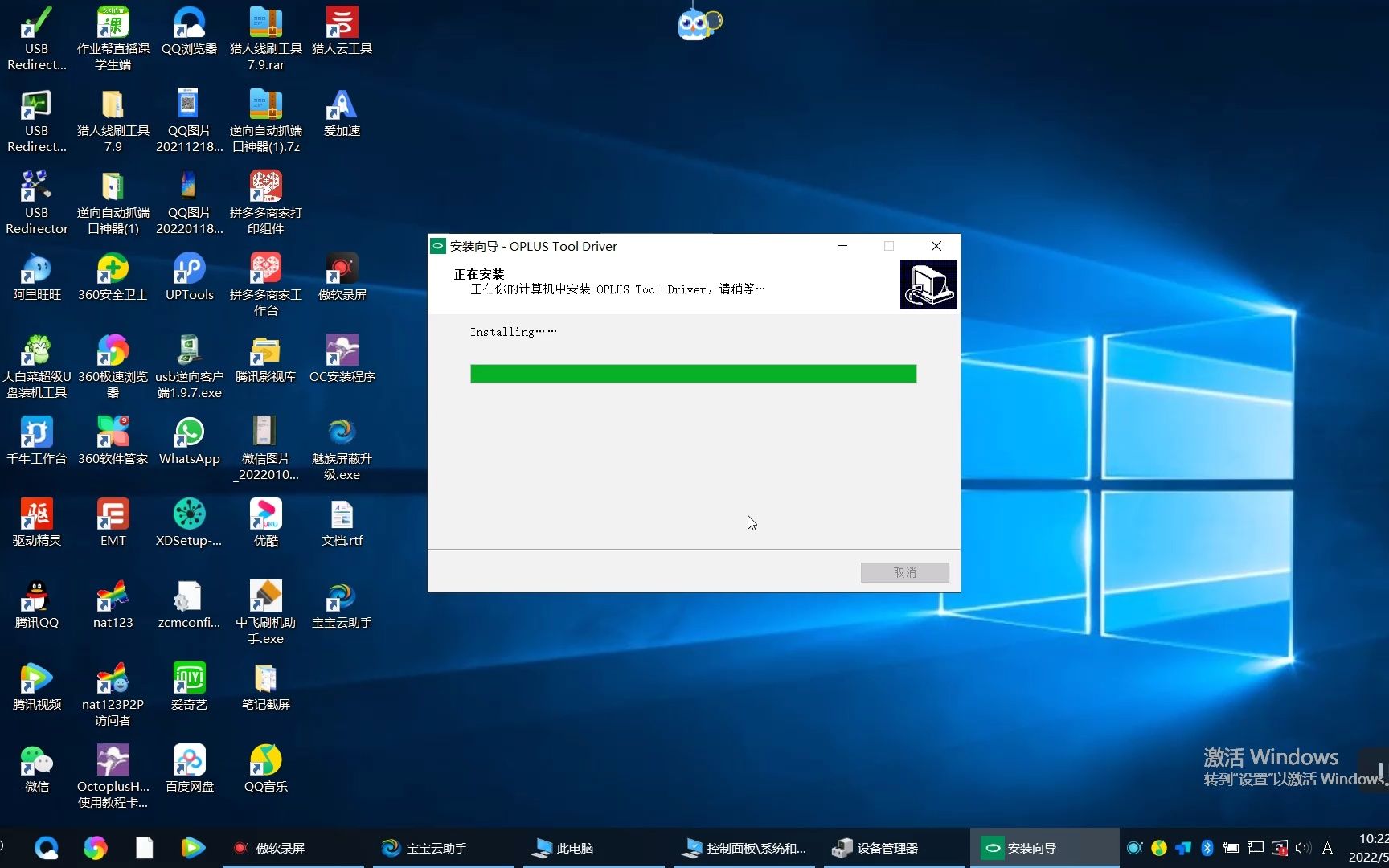Image resolution: width=1389 pixels, height=868 pixels.
Task: Switch to 此电脑 taskbar window
Action: click(594, 848)
